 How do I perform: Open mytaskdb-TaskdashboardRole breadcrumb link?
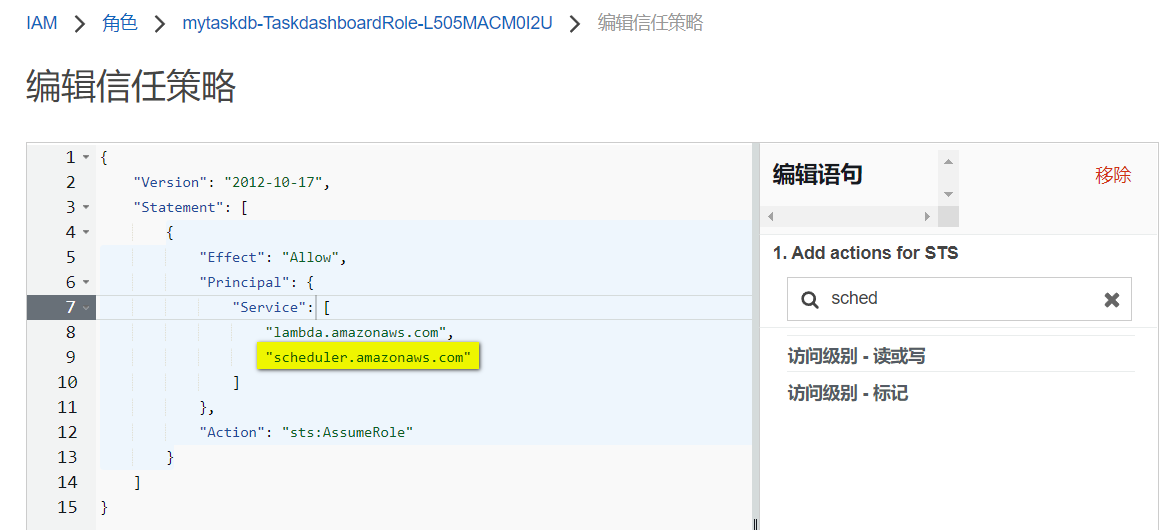coord(367,23)
